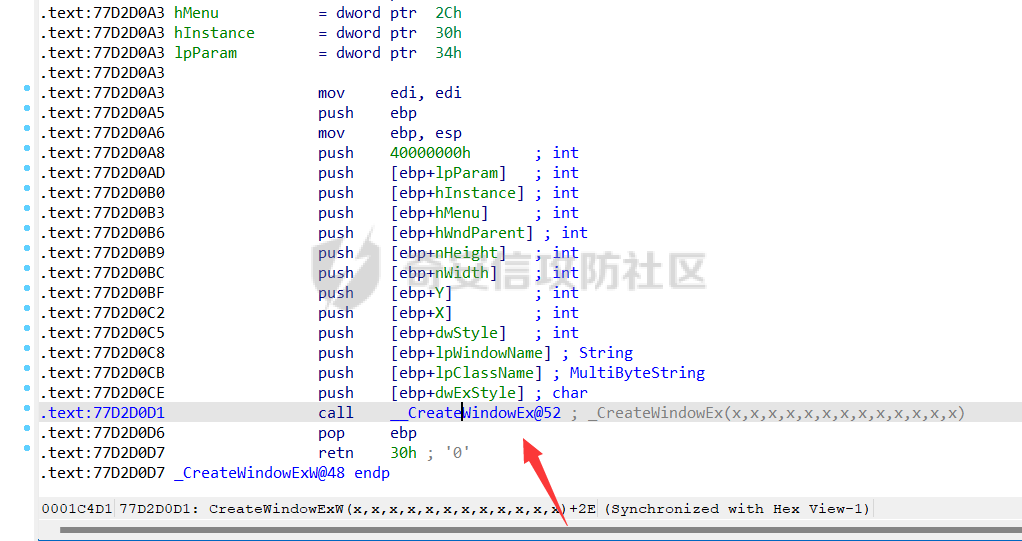The image size is (1022, 541).
Task: Click [ebp+X] operand
Action: 421,314
